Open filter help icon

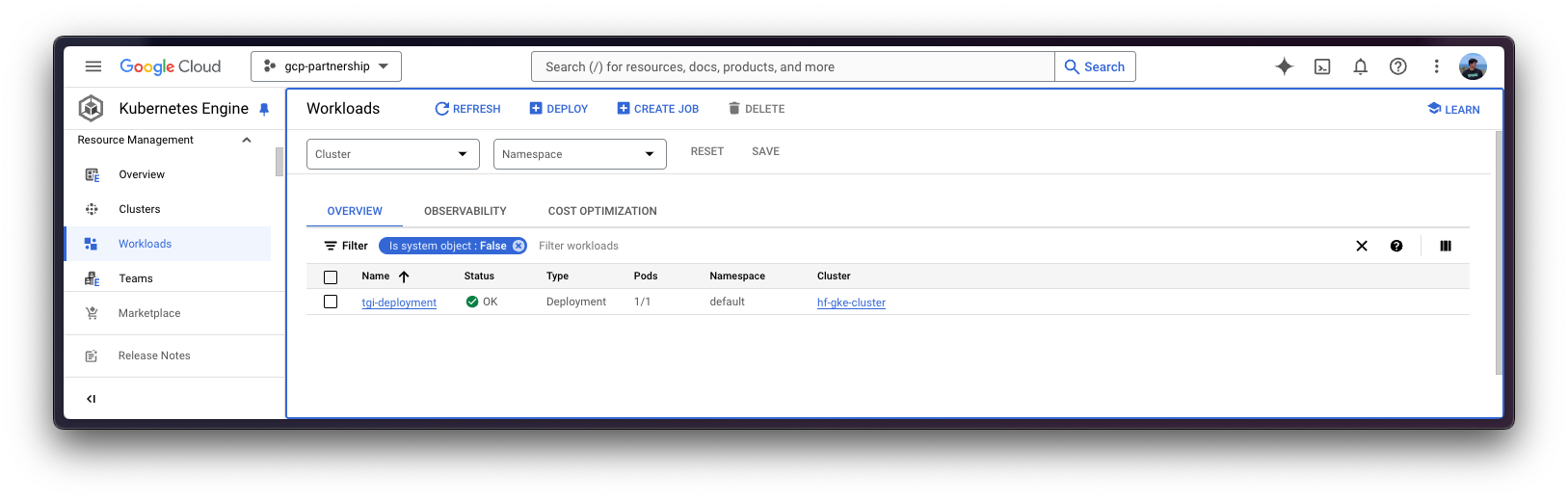click(1396, 246)
